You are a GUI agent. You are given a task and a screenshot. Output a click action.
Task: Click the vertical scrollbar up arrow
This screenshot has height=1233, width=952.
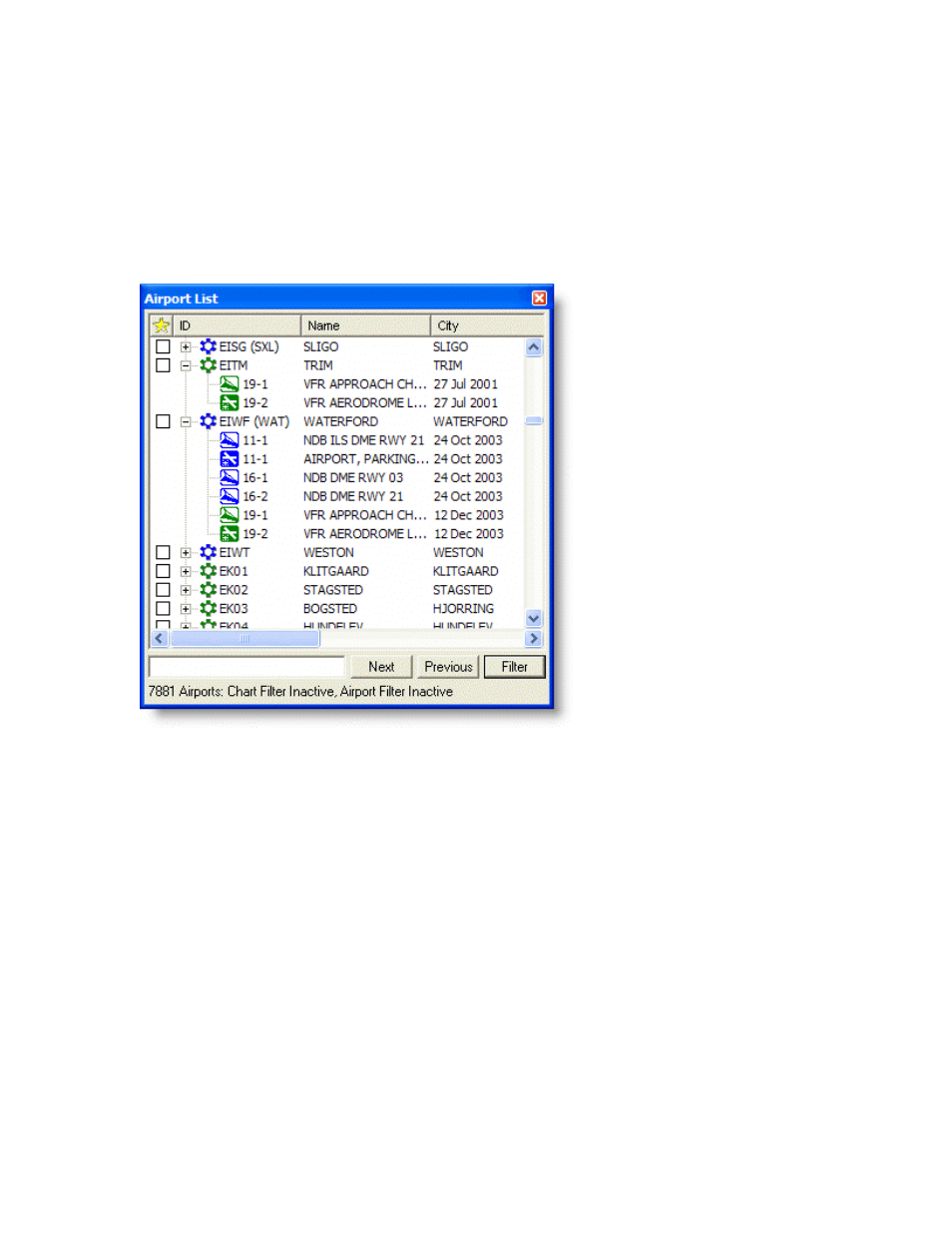pos(534,347)
